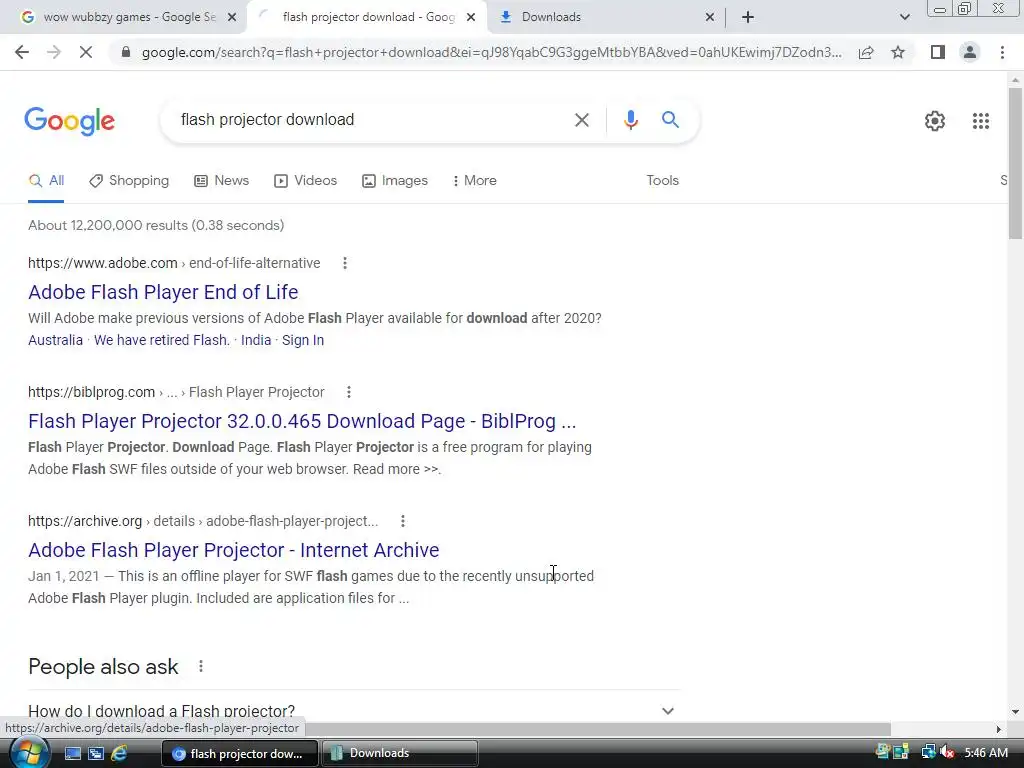Open the India sitelink
Image resolution: width=1024 pixels, height=768 pixels.
point(256,340)
